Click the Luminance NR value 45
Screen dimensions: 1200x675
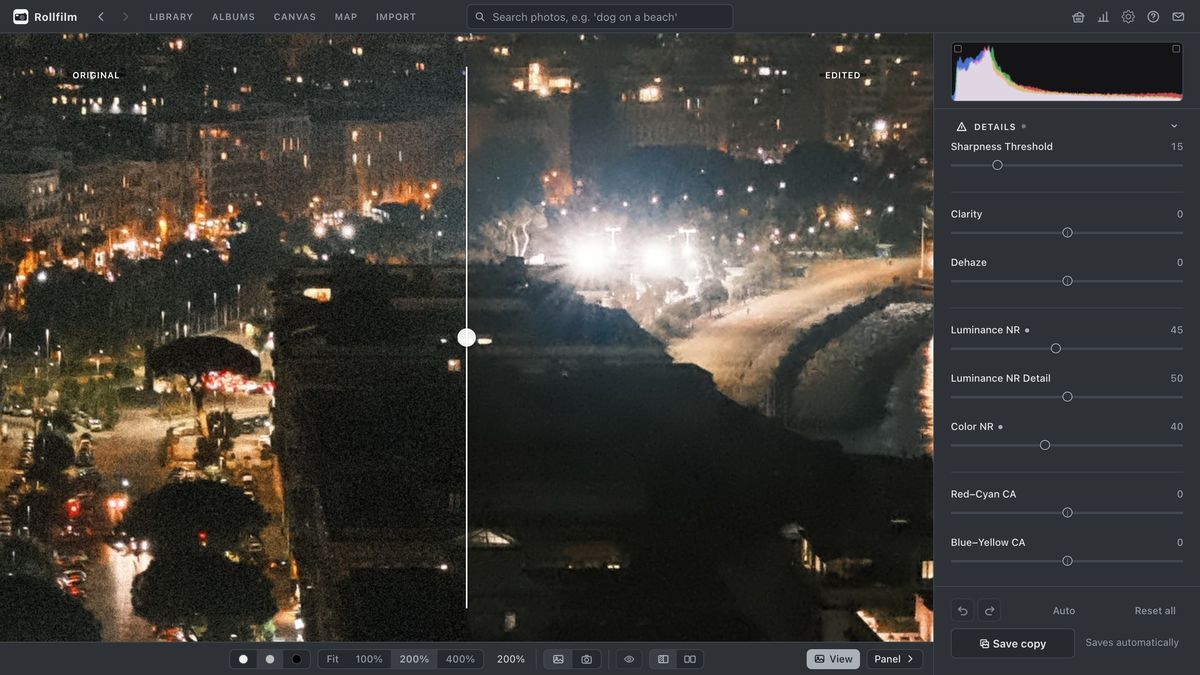coord(1176,330)
